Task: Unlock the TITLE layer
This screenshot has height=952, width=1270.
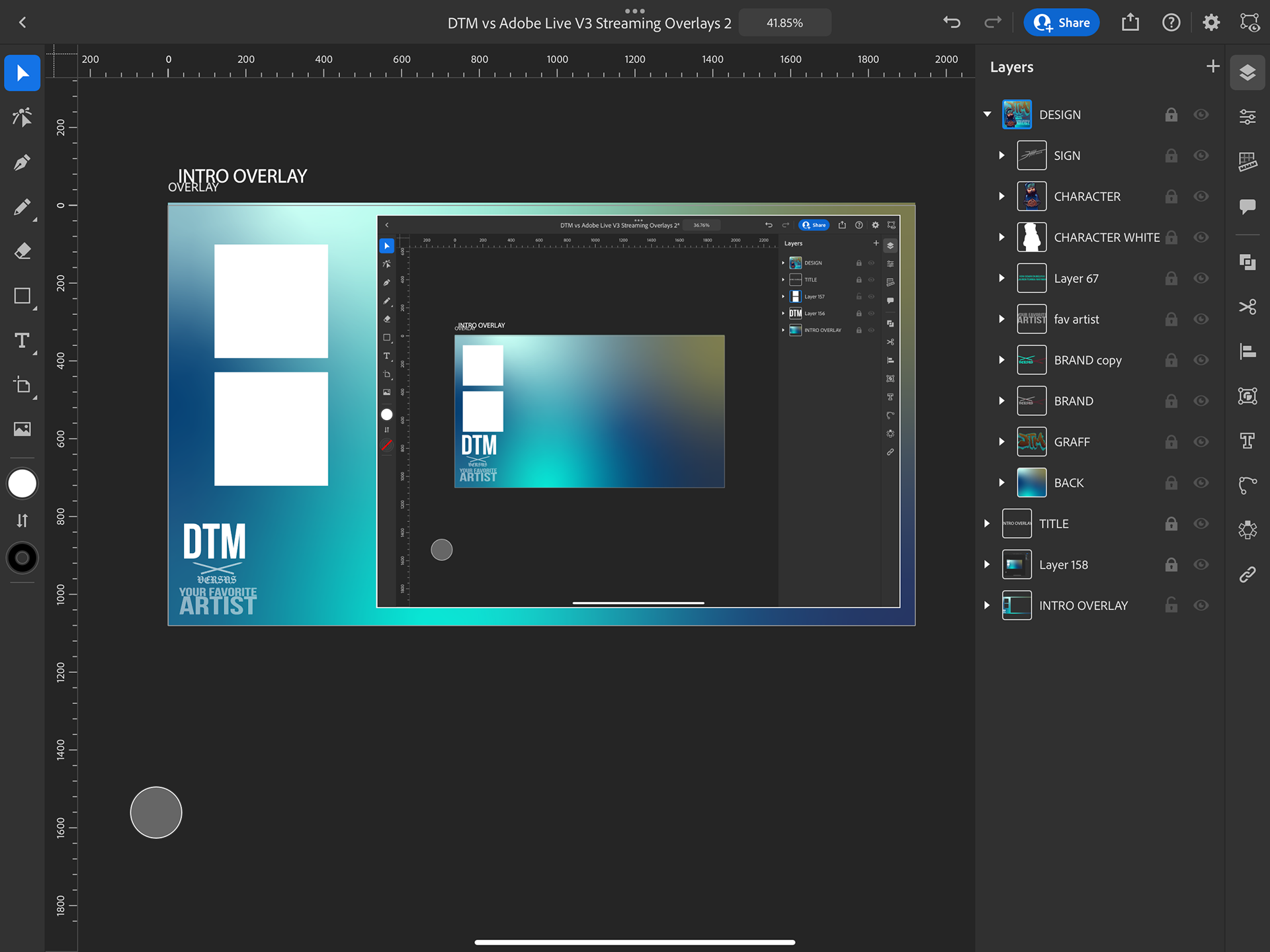Action: pyautogui.click(x=1171, y=523)
